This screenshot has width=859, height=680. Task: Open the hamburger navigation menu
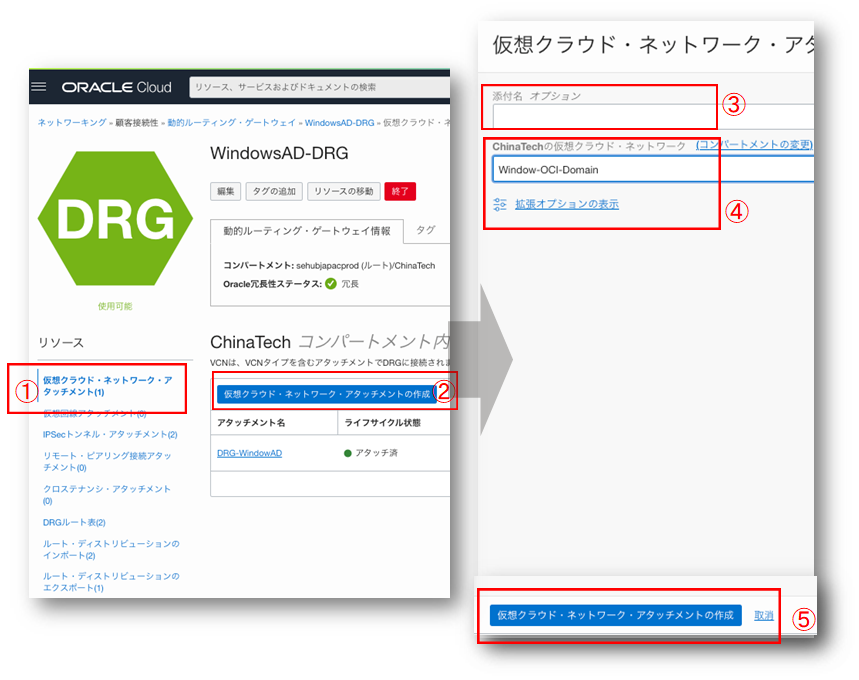[x=38, y=87]
